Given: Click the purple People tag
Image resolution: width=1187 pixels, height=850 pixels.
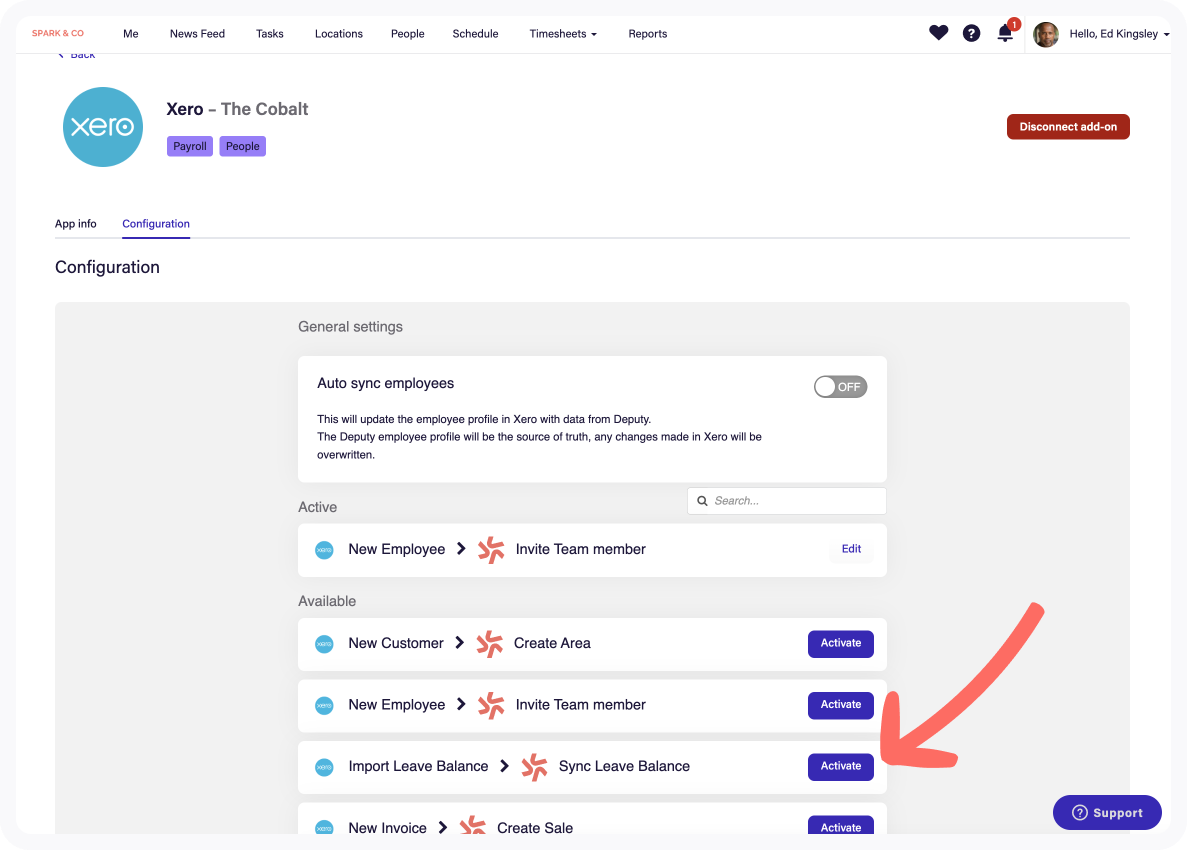Looking at the screenshot, I should (x=242, y=147).
